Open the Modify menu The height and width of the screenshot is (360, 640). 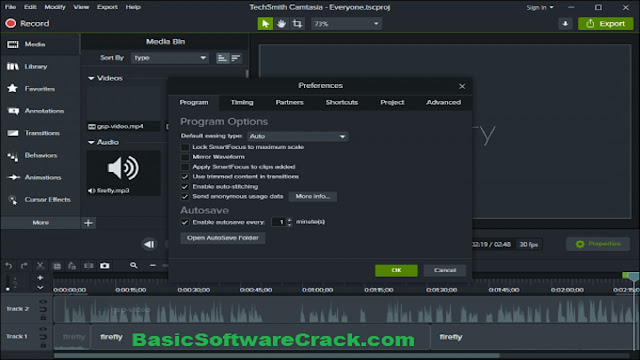[x=55, y=7]
